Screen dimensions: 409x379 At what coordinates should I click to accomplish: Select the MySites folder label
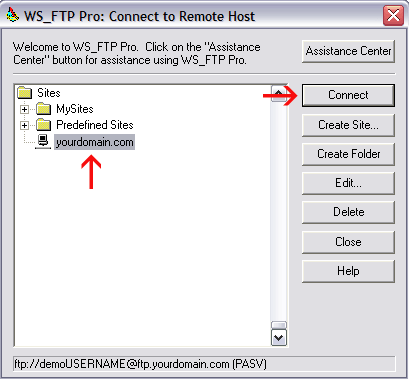coord(75,109)
